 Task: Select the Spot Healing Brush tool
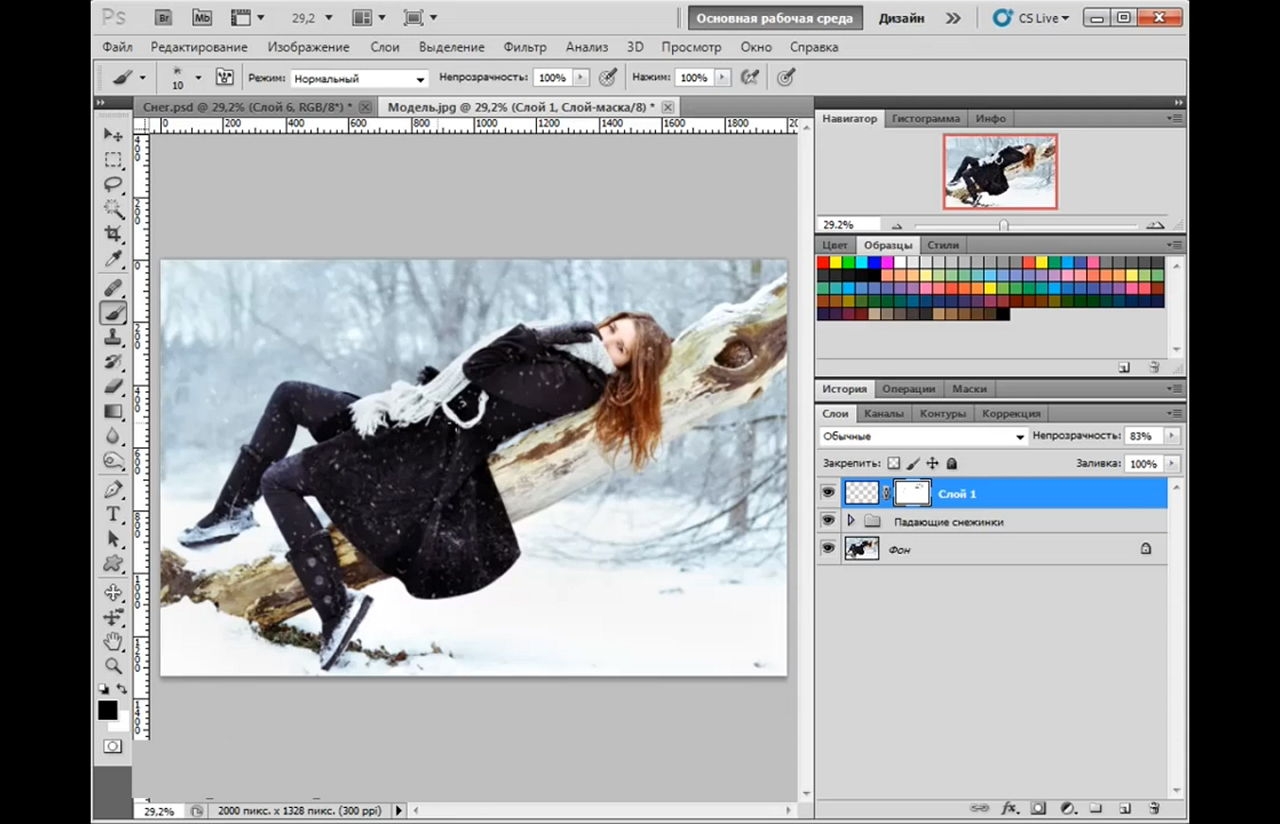coord(113,288)
